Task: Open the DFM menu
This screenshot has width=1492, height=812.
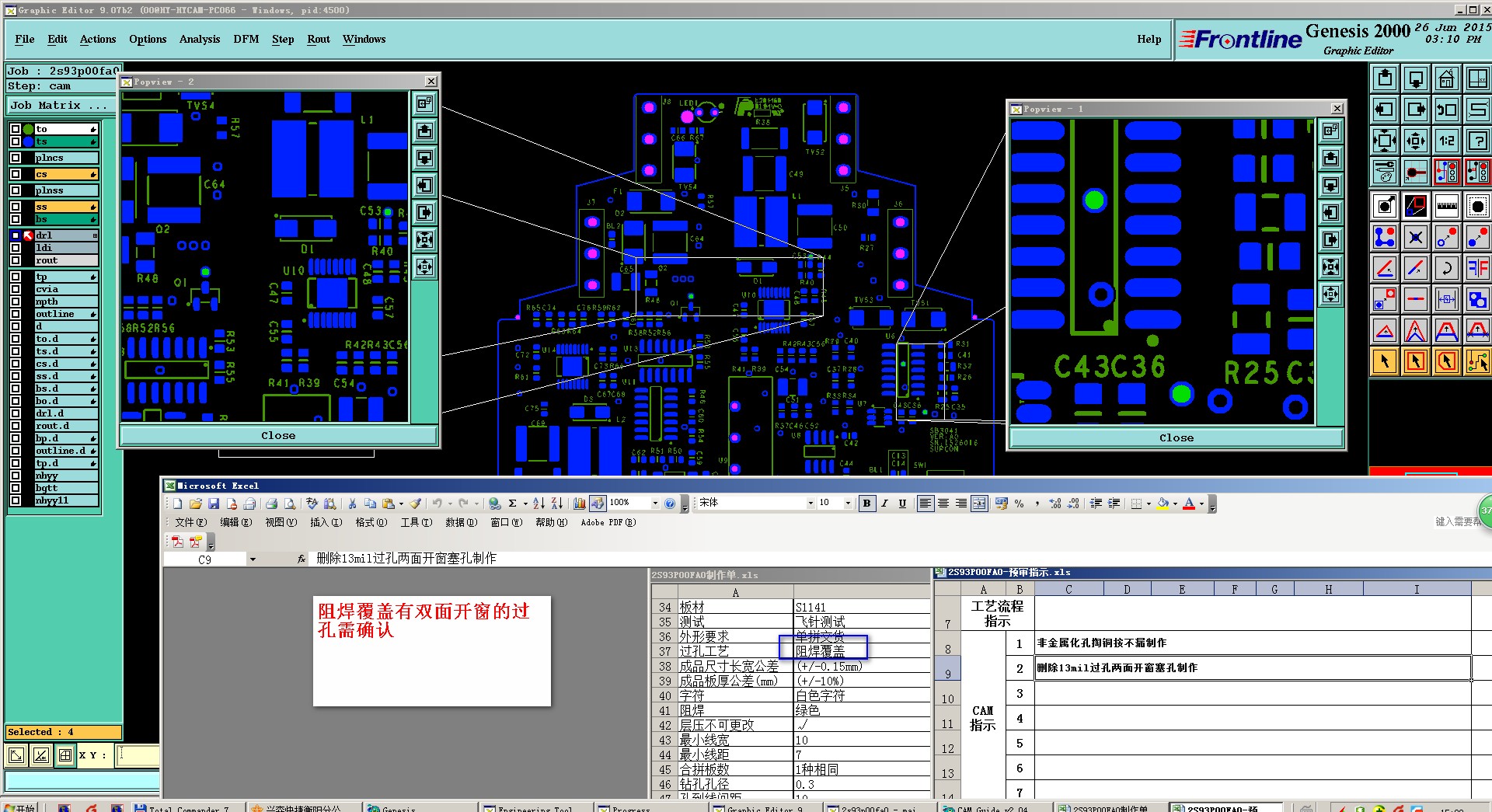Action: coord(246,39)
